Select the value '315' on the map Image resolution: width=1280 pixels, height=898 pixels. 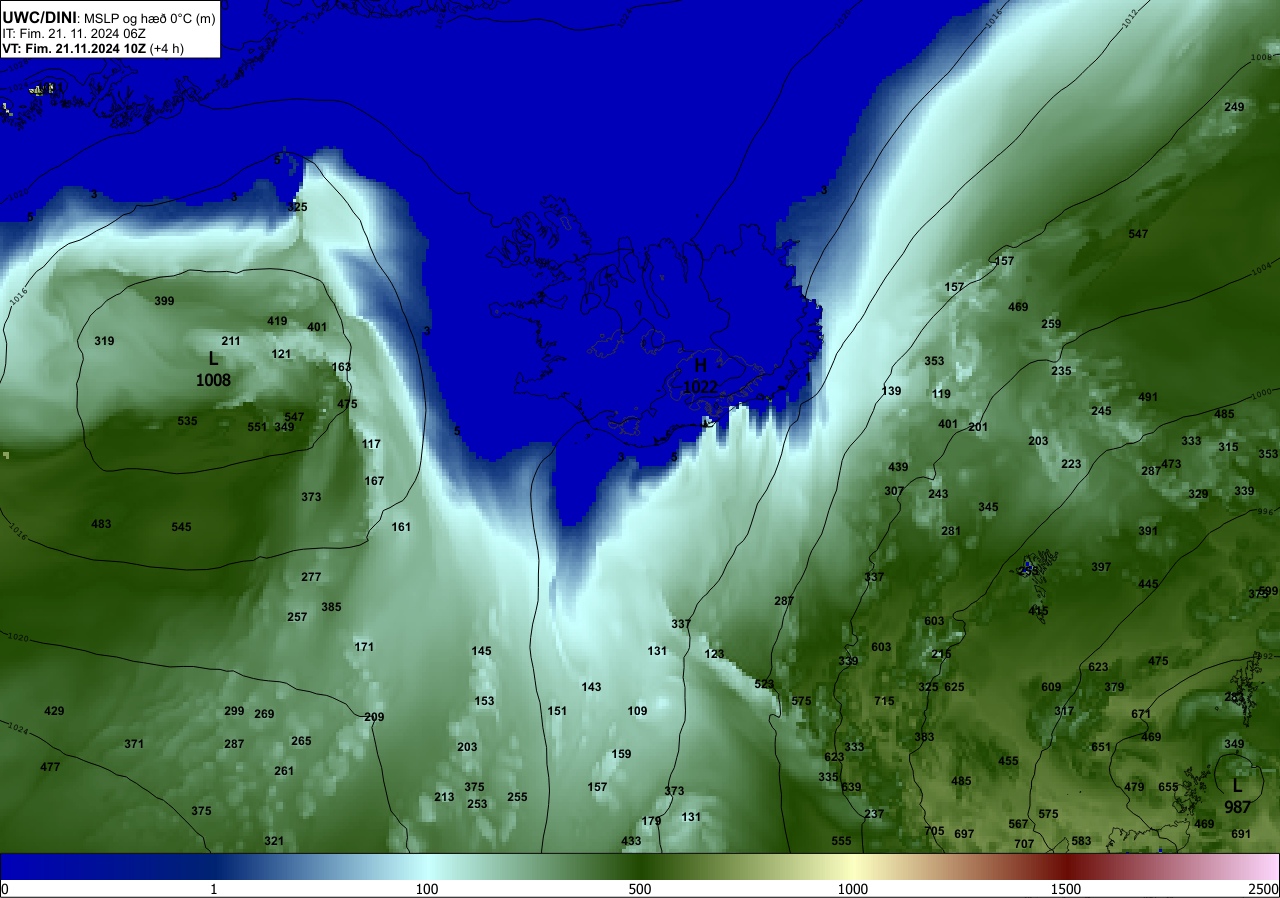[1228, 447]
